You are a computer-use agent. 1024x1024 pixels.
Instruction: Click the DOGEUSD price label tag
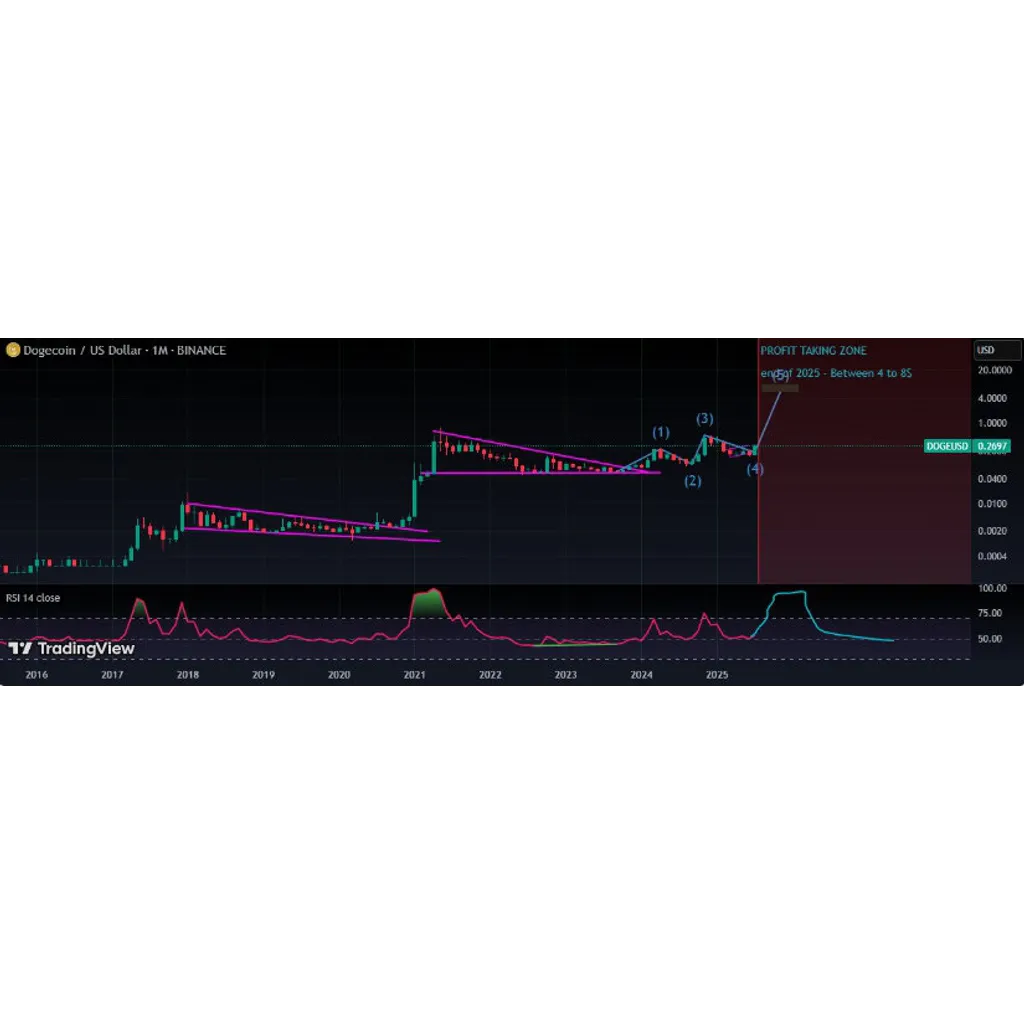click(947, 446)
